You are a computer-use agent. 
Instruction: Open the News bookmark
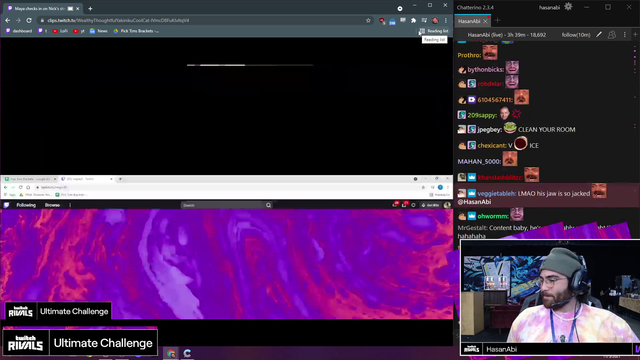pos(98,31)
